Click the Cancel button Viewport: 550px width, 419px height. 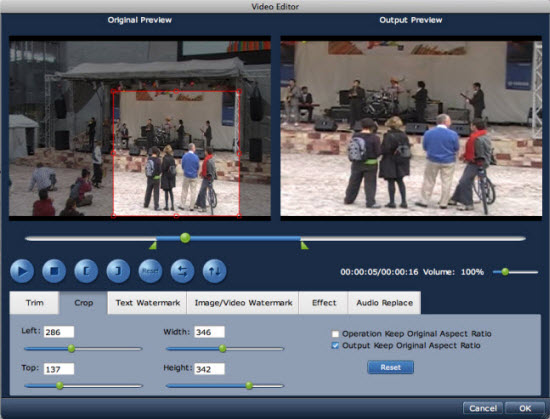point(483,408)
